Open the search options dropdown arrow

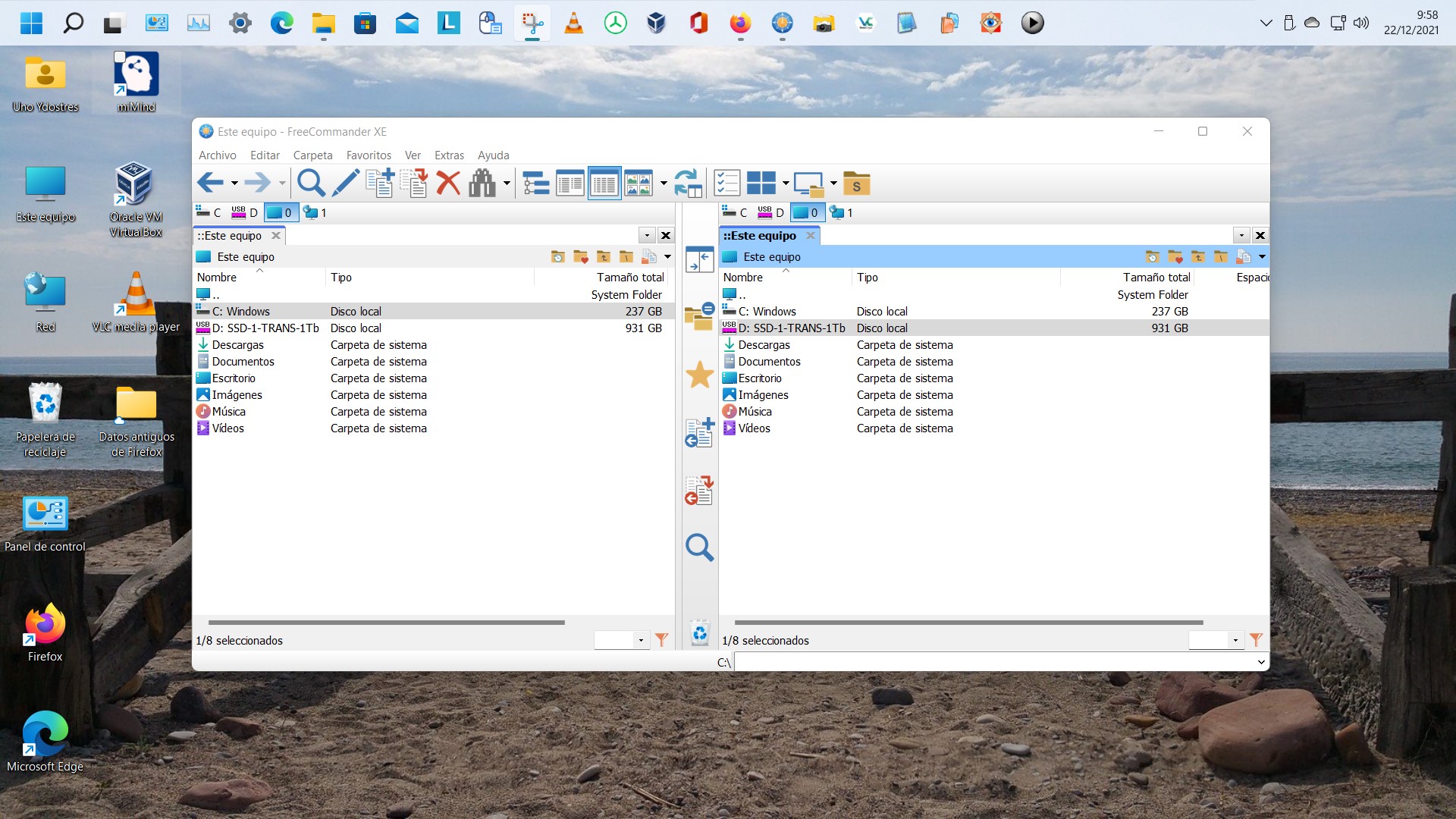(x=507, y=183)
